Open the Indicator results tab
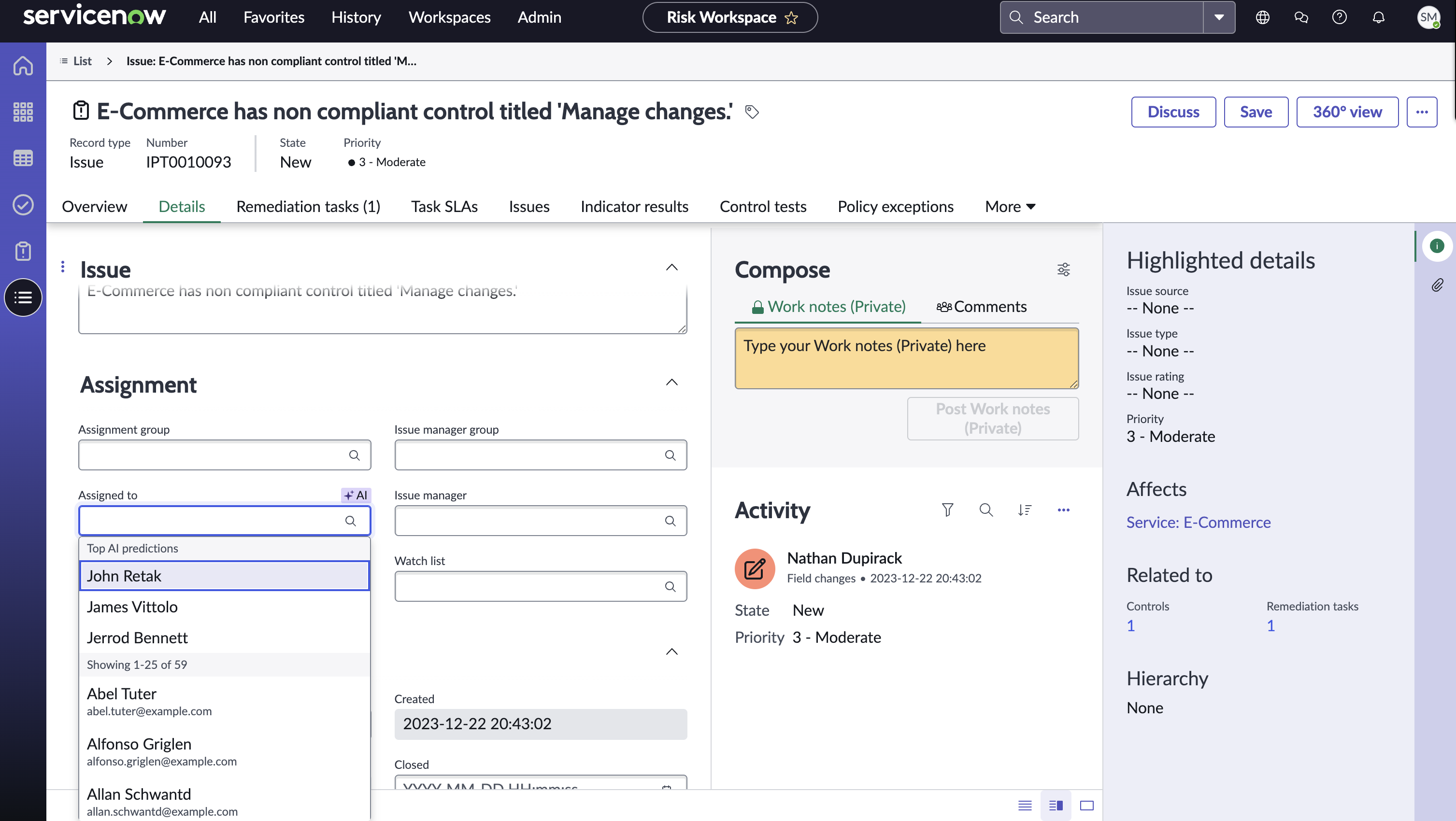The width and height of the screenshot is (1456, 821). pyautogui.click(x=634, y=207)
